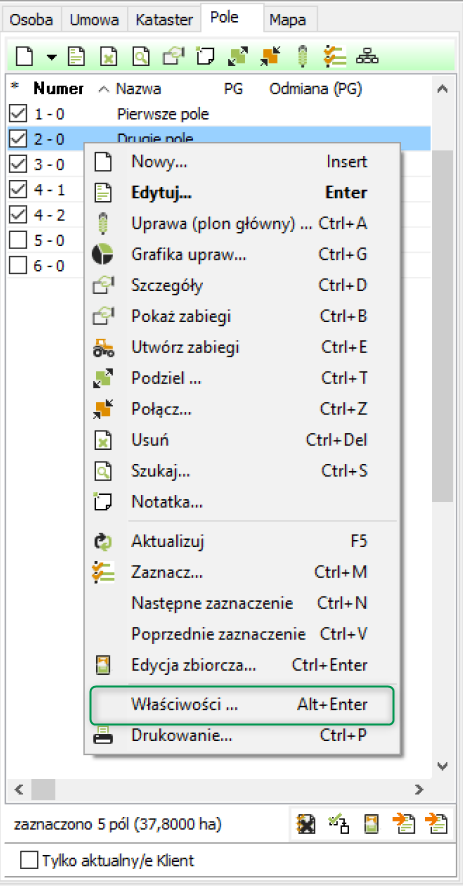This screenshot has width=463, height=886.
Task: Sort by the Numer column header
Action: pos(58,89)
